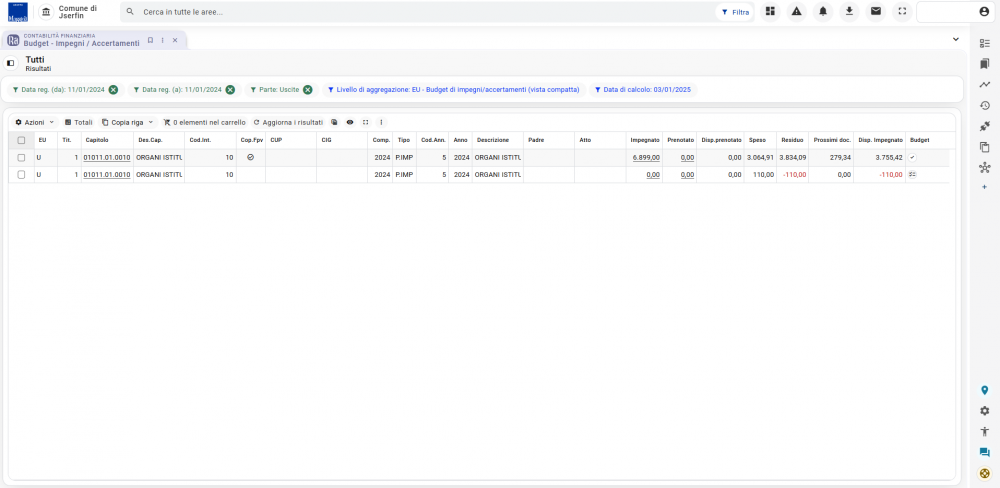Open the clipboard copy icon in right sidebar
This screenshot has width=1000, height=488.
tap(984, 147)
